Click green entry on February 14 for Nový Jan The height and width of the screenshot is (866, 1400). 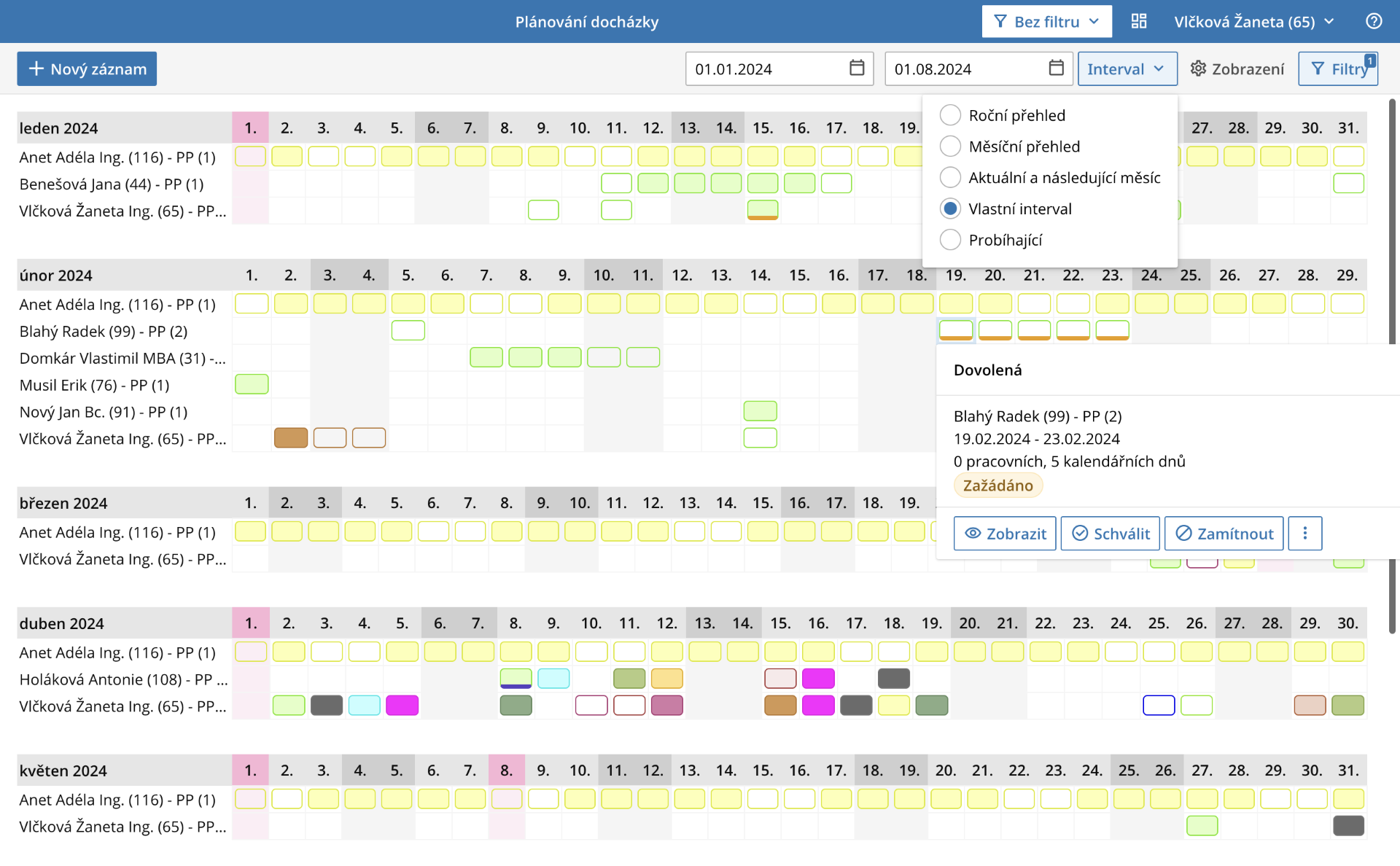[761, 411]
